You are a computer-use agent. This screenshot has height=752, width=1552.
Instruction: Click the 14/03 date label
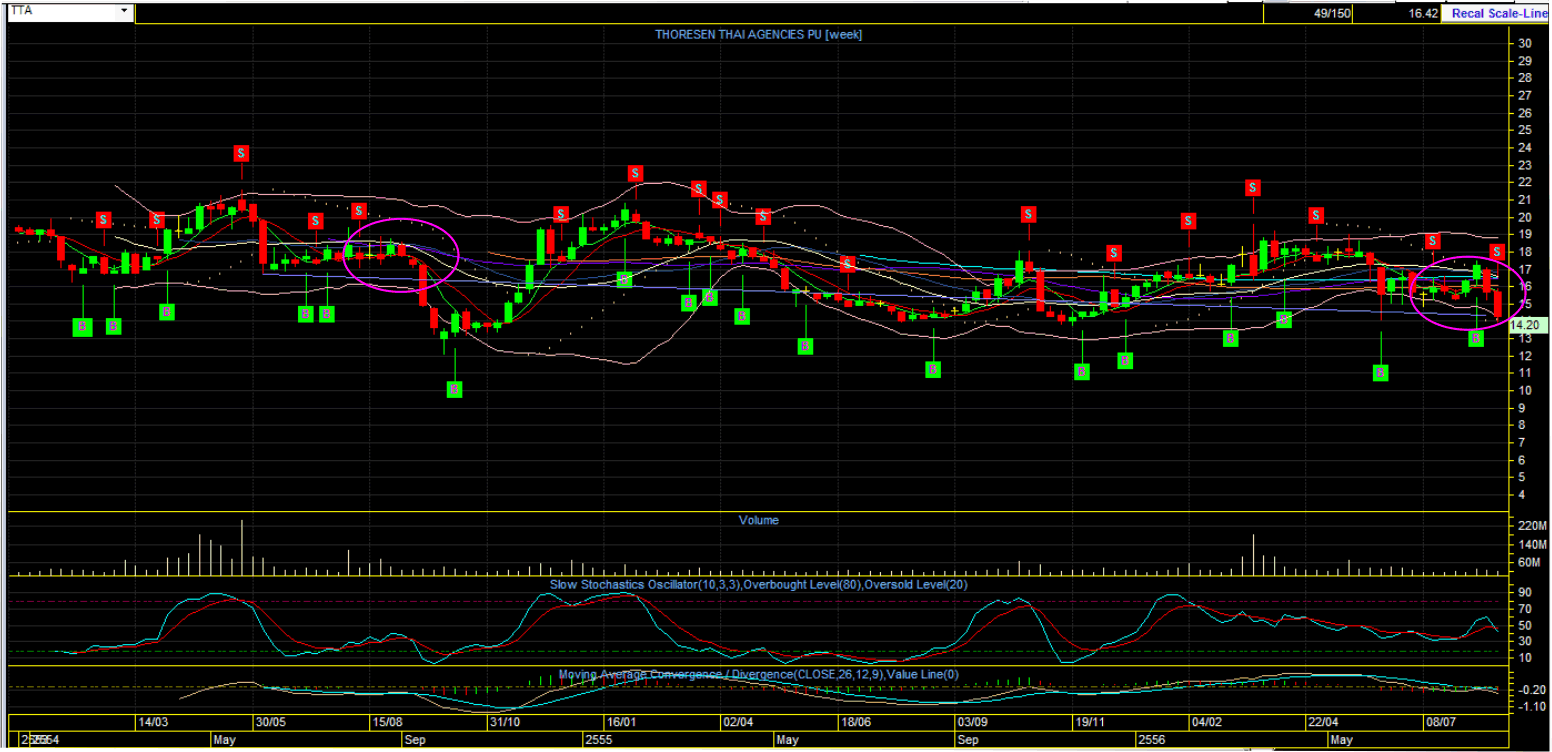pos(153,722)
